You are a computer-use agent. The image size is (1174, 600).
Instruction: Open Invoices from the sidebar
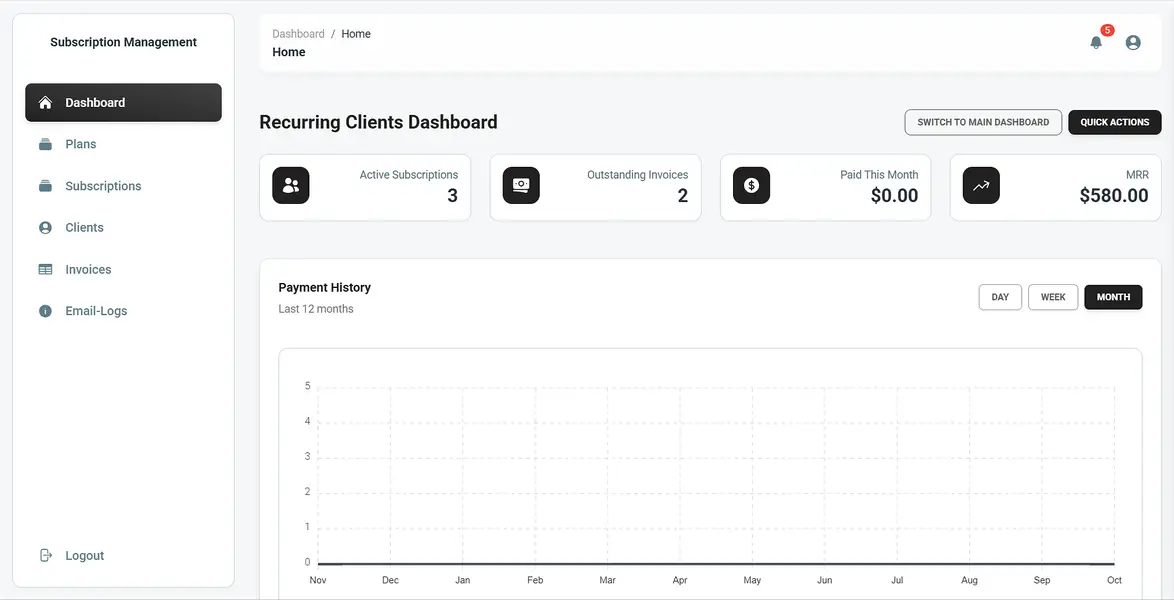click(88, 270)
